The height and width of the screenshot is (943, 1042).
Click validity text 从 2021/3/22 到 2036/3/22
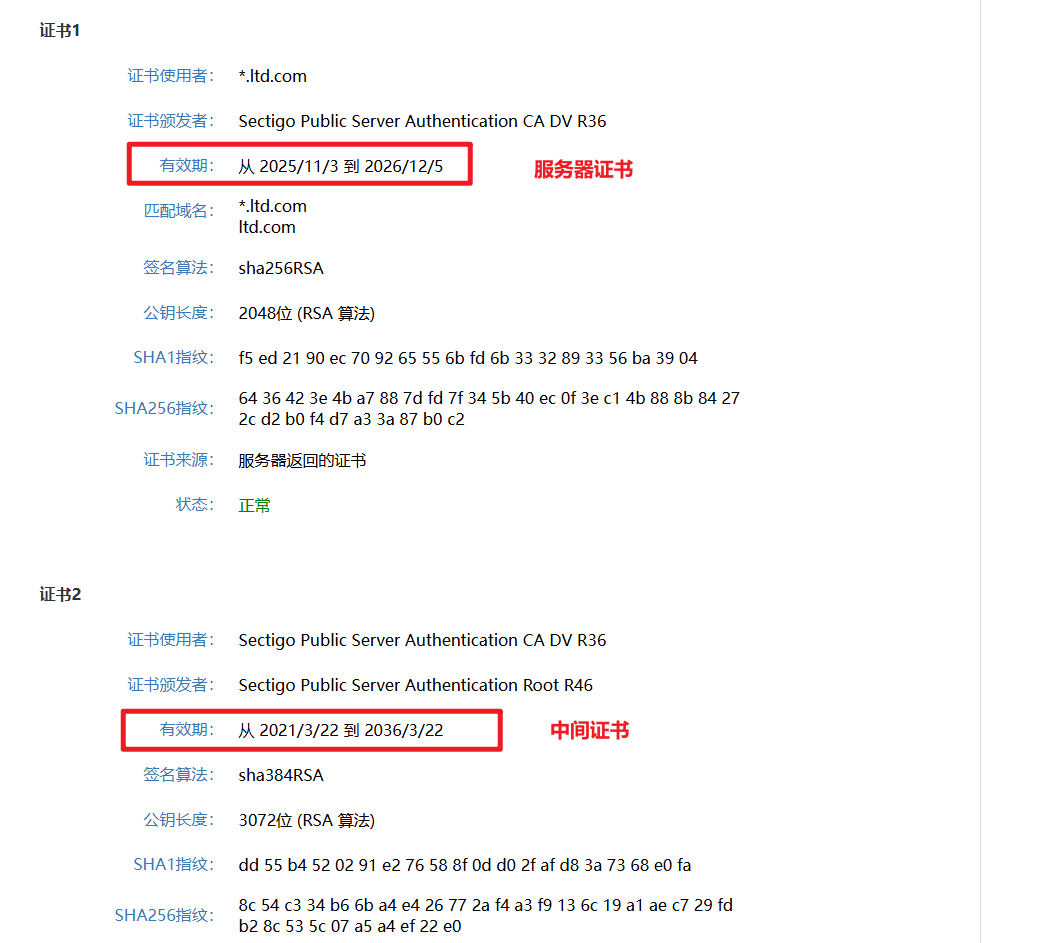tap(341, 730)
